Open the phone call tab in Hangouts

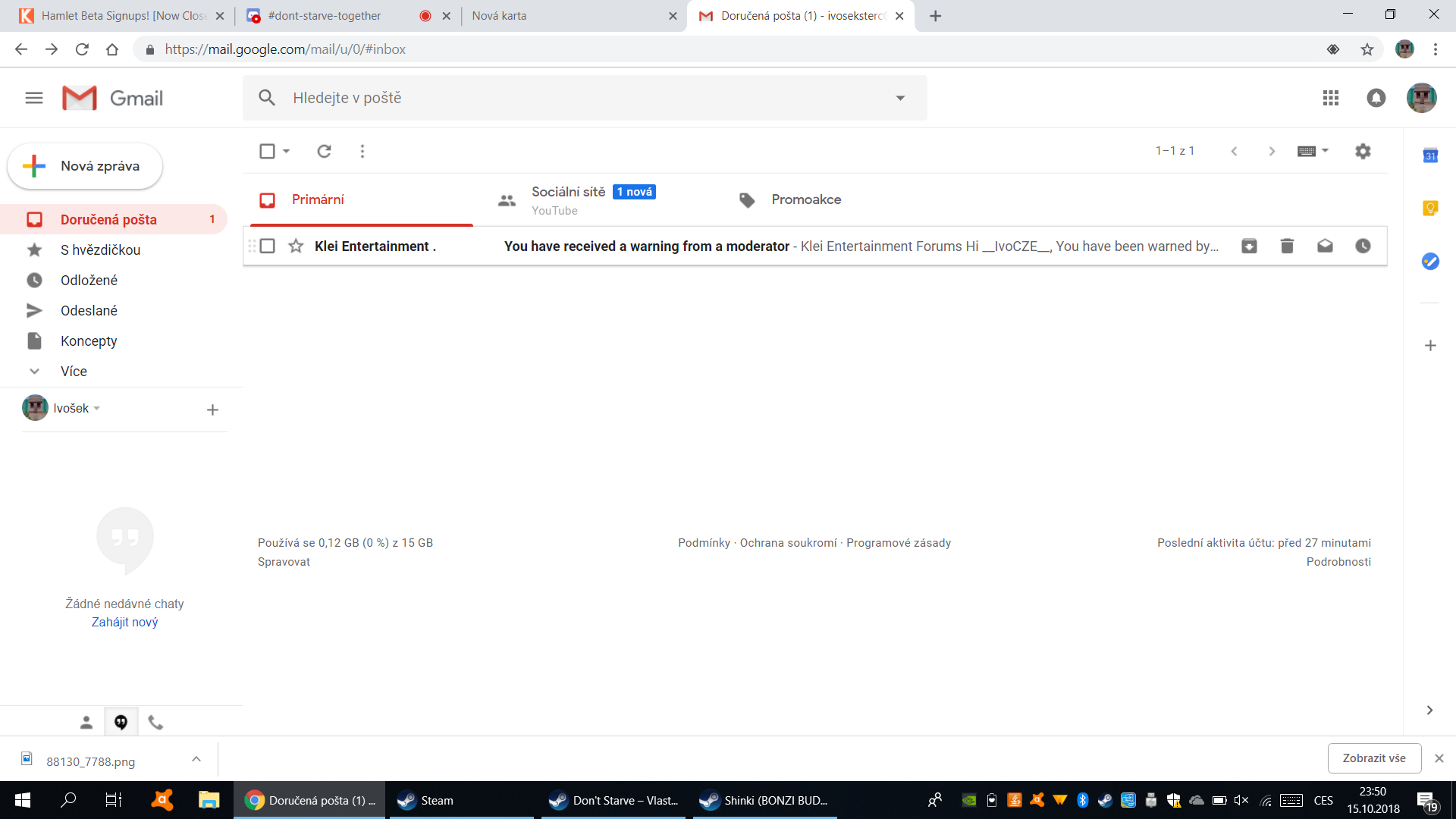(155, 722)
